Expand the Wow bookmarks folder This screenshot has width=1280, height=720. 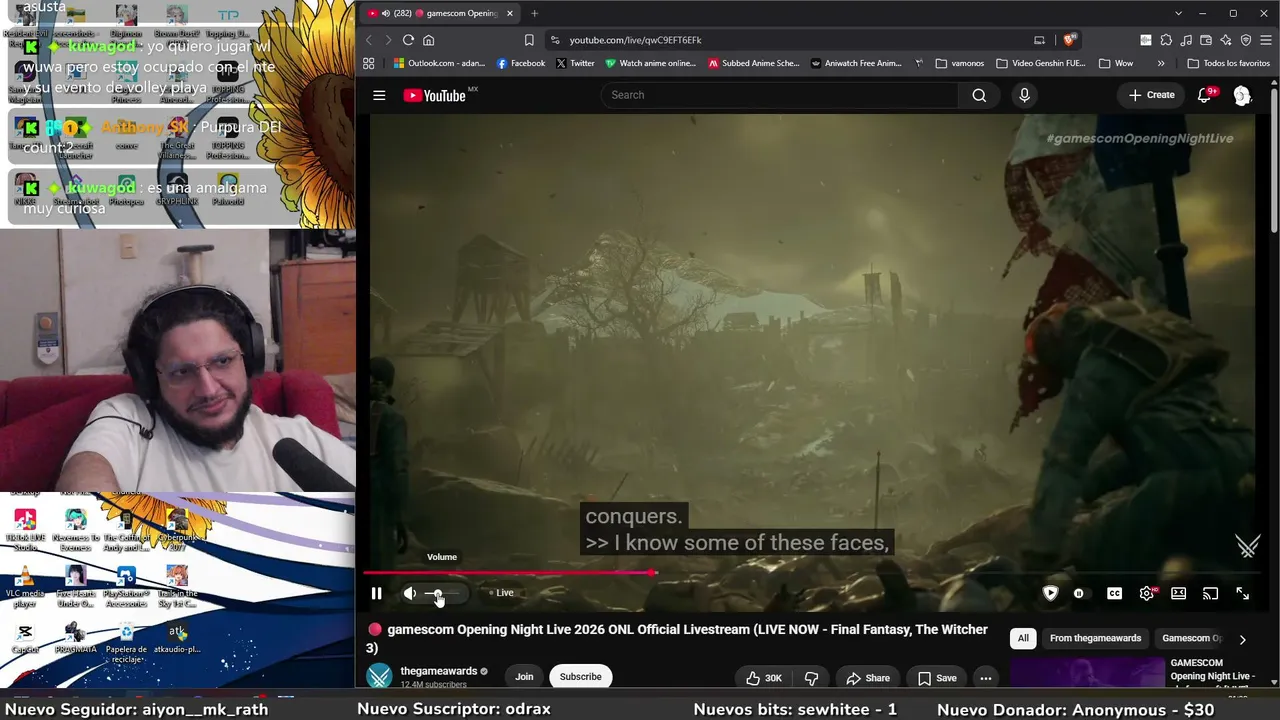coord(1116,63)
